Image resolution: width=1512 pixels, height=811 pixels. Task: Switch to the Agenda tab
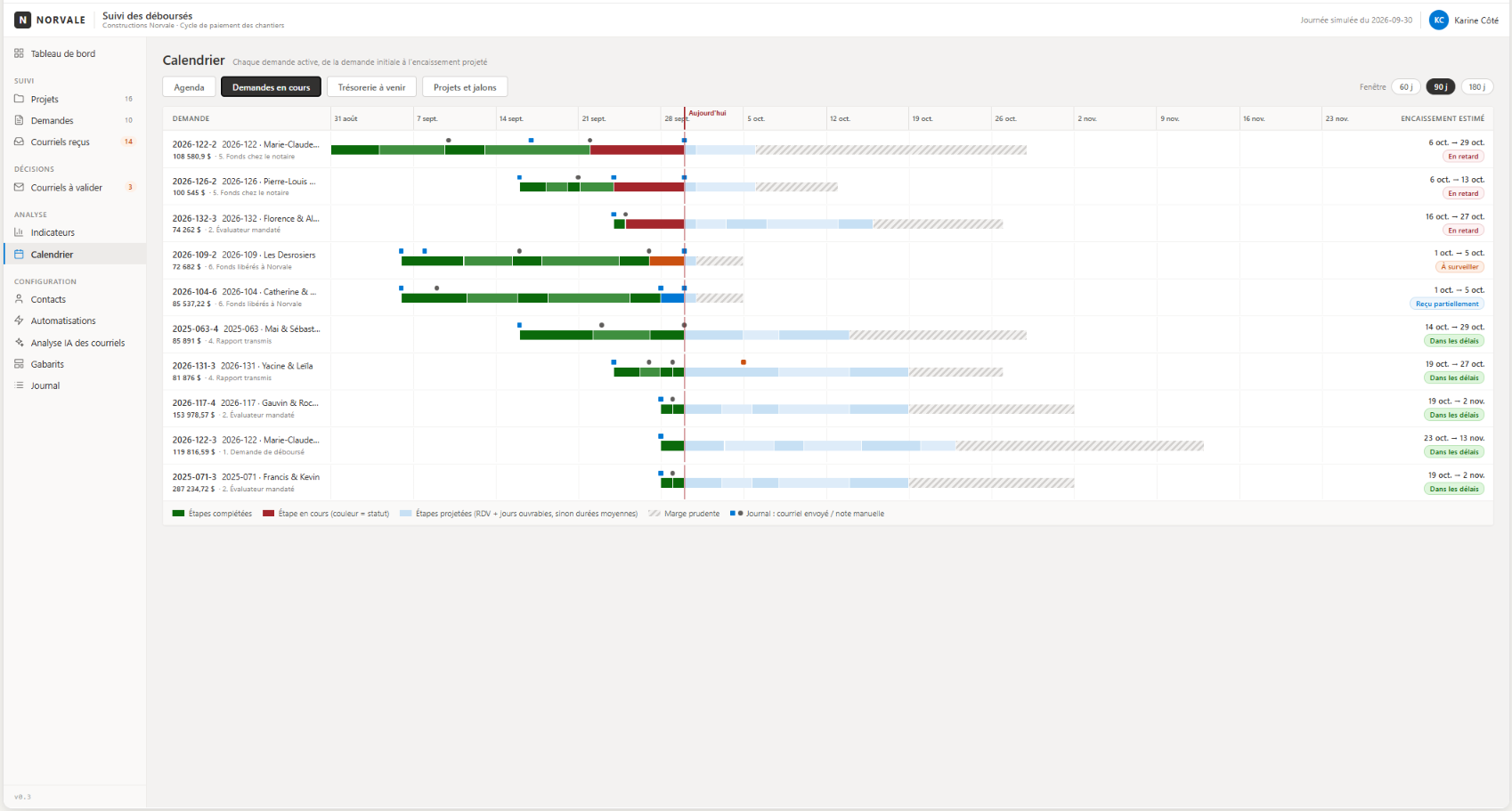pos(189,87)
